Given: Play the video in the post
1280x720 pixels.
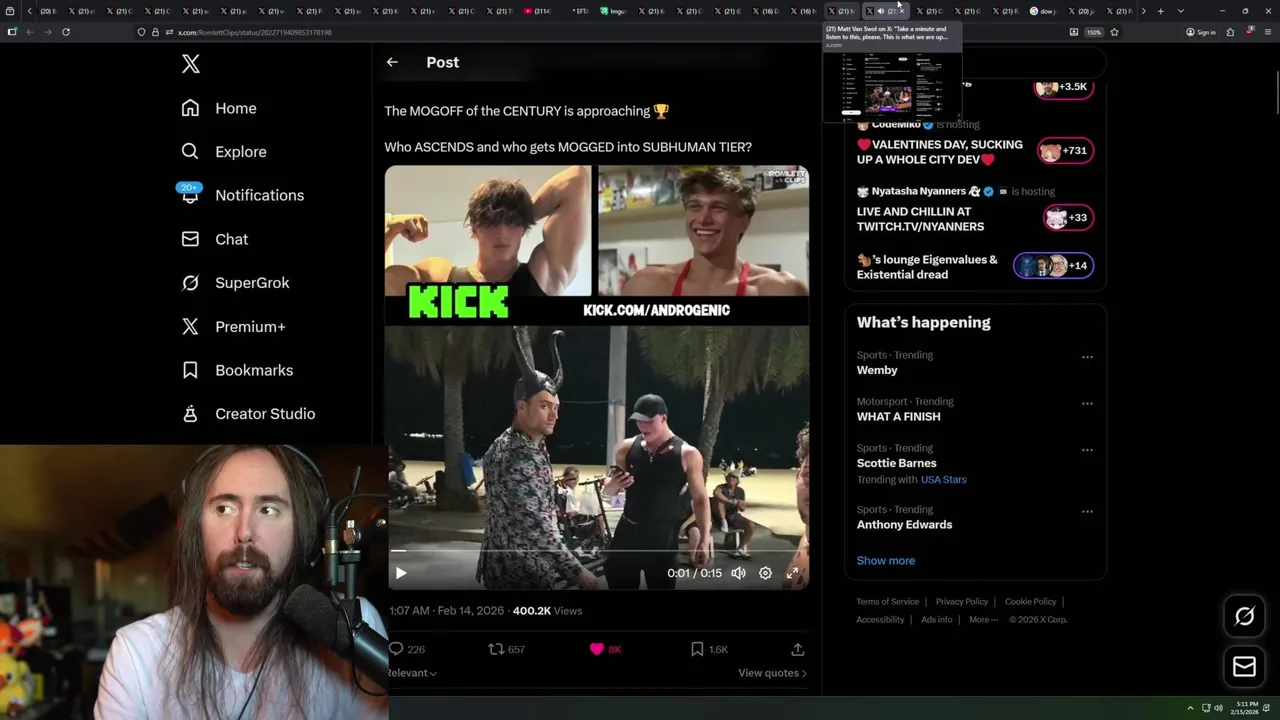Looking at the screenshot, I should pyautogui.click(x=401, y=573).
